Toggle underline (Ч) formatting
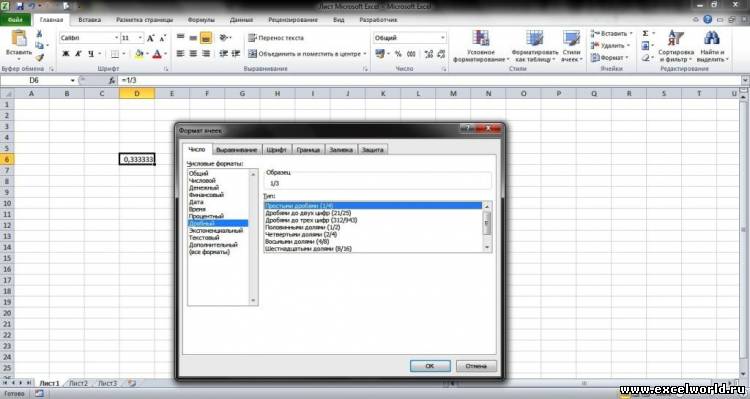Image resolution: width=750 pixels, height=399 pixels. click(91, 54)
